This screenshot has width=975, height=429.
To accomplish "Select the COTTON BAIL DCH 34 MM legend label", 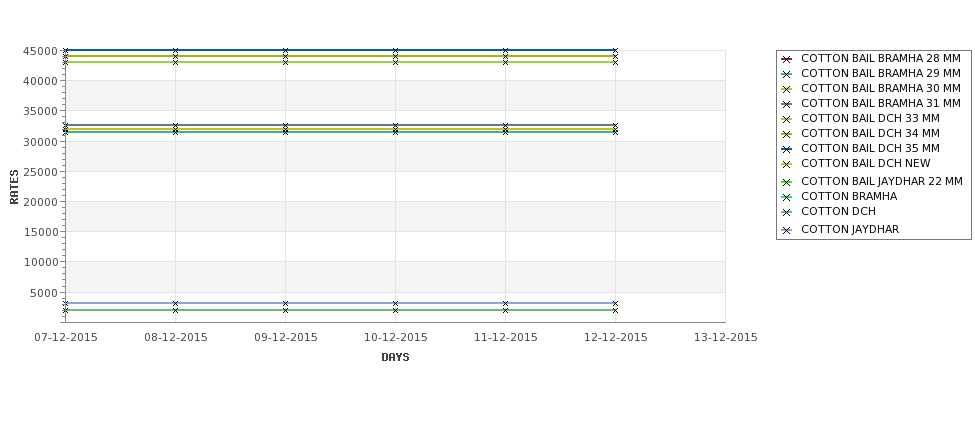I will (x=870, y=133).
